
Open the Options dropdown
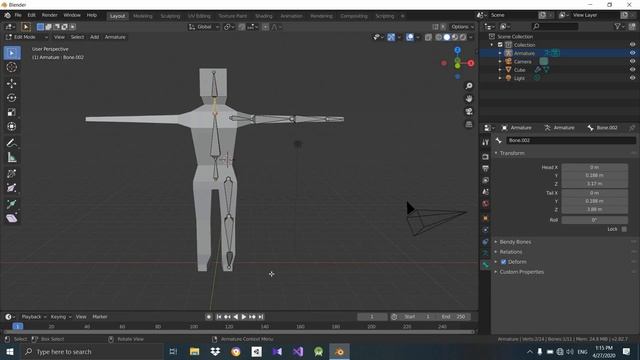(x=462, y=27)
